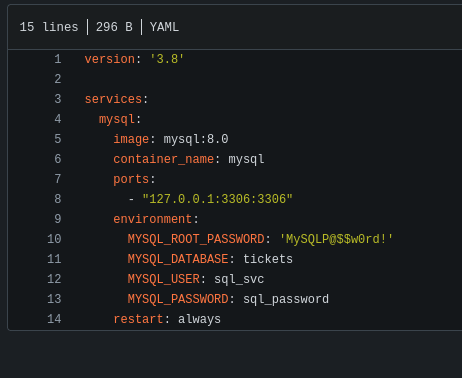
Task: Click line number 2 in the gutter
Action: [x=58, y=79]
